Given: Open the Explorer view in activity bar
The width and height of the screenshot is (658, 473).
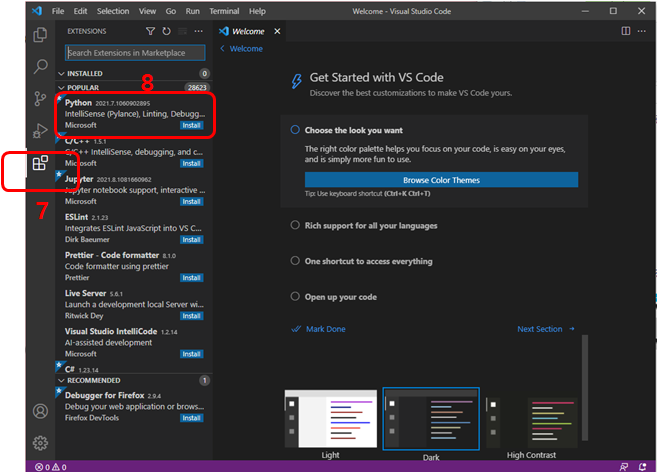Looking at the screenshot, I should [40, 34].
